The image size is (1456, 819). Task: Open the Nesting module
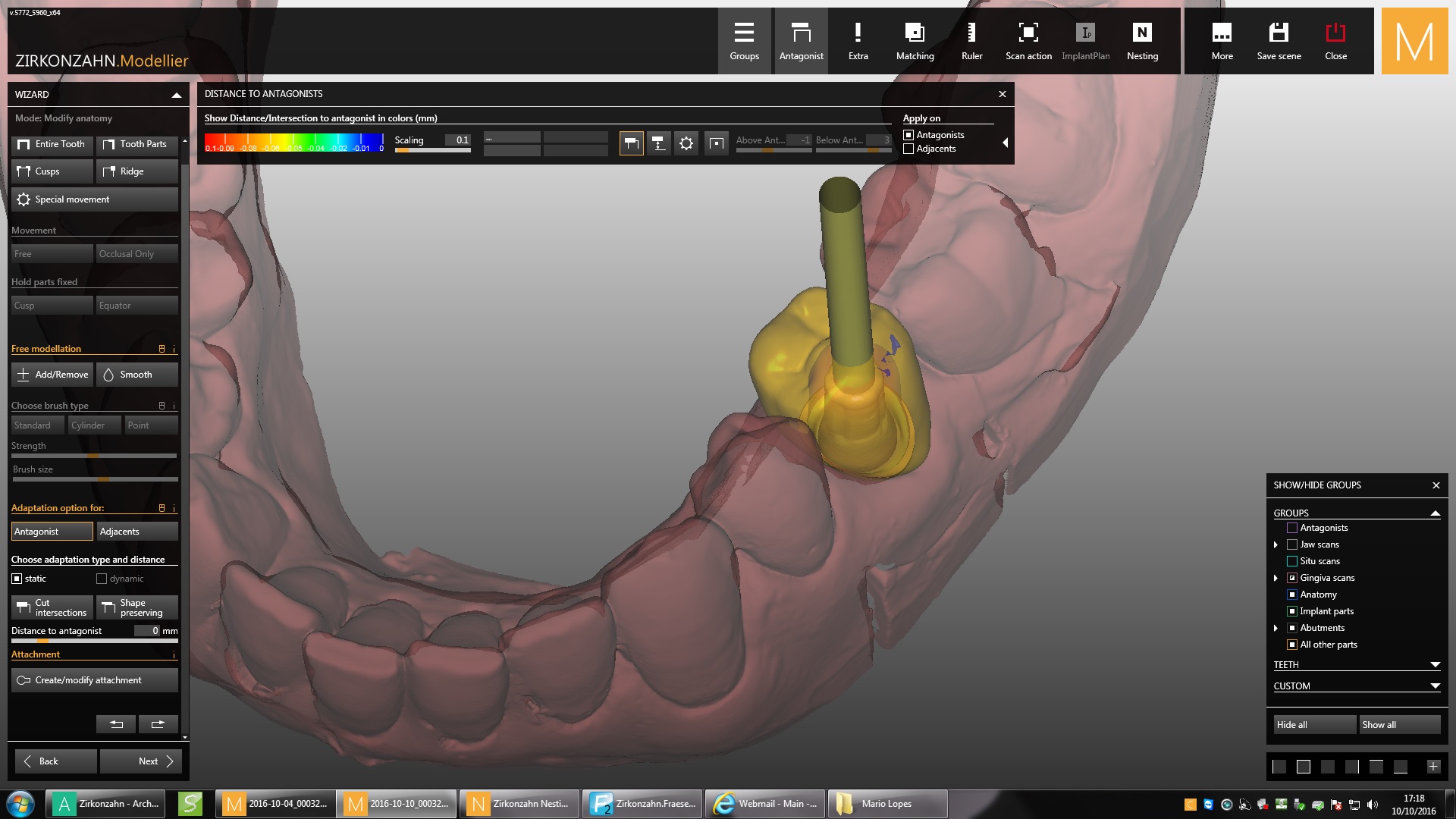pyautogui.click(x=1142, y=41)
